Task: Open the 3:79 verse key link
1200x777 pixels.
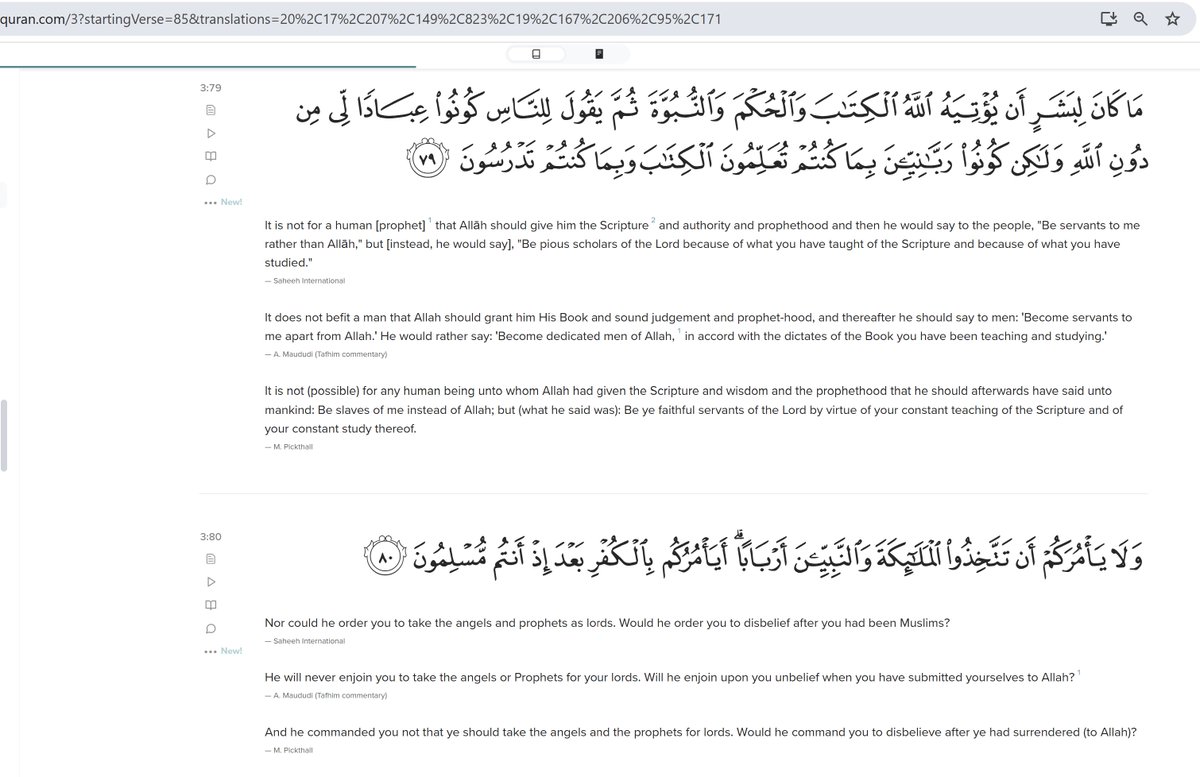Action: point(210,88)
